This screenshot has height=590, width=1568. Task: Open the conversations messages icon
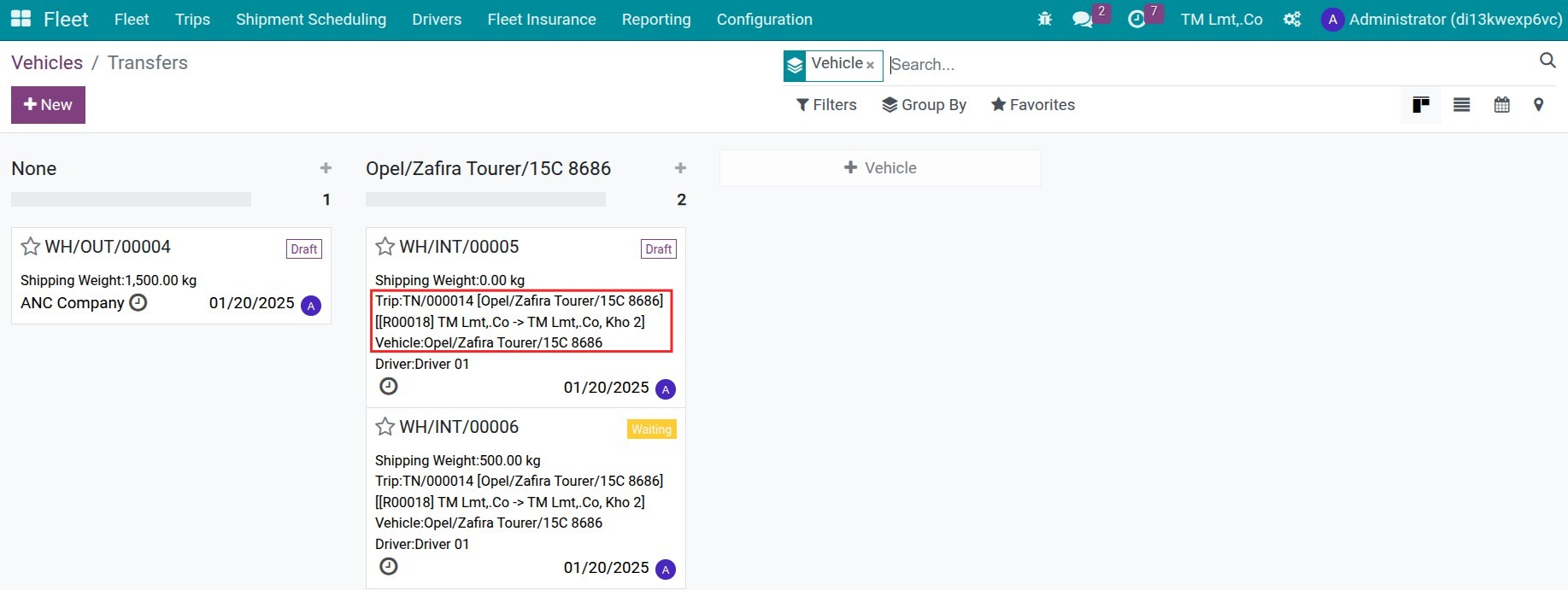1083,19
